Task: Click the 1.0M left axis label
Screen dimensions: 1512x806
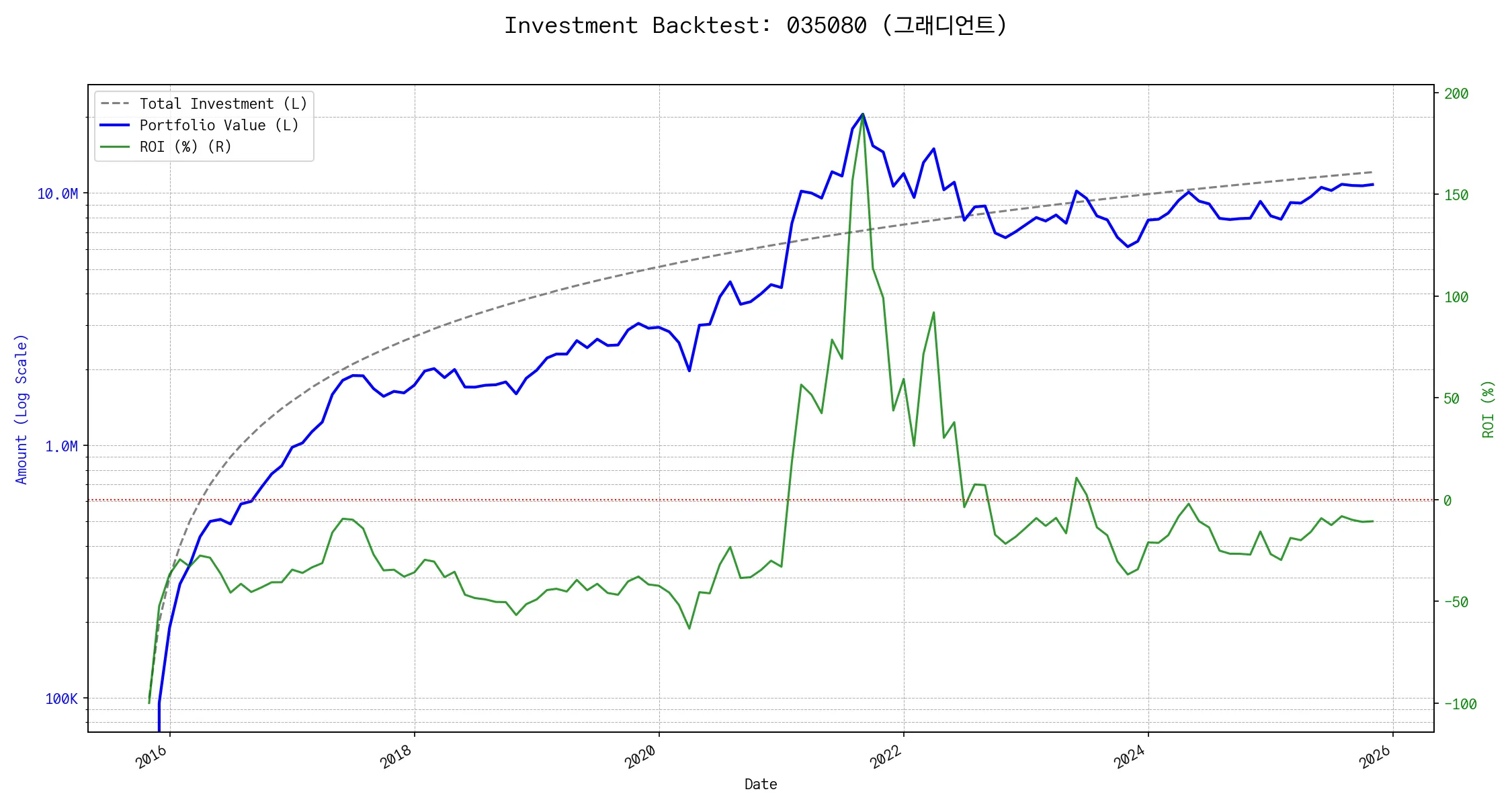Action: [x=61, y=447]
